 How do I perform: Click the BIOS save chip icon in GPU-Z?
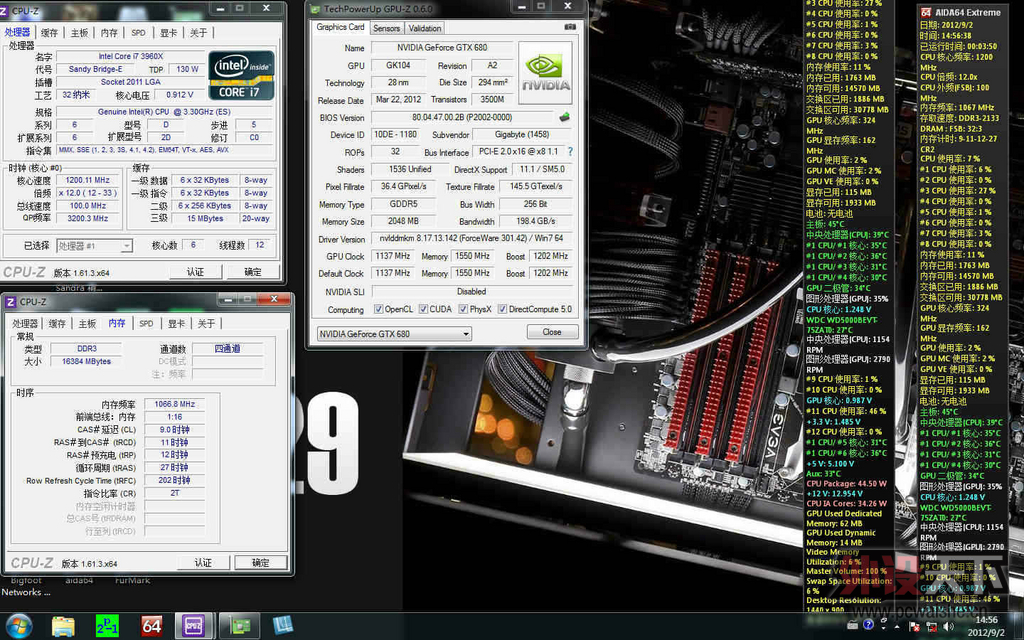pos(564,118)
